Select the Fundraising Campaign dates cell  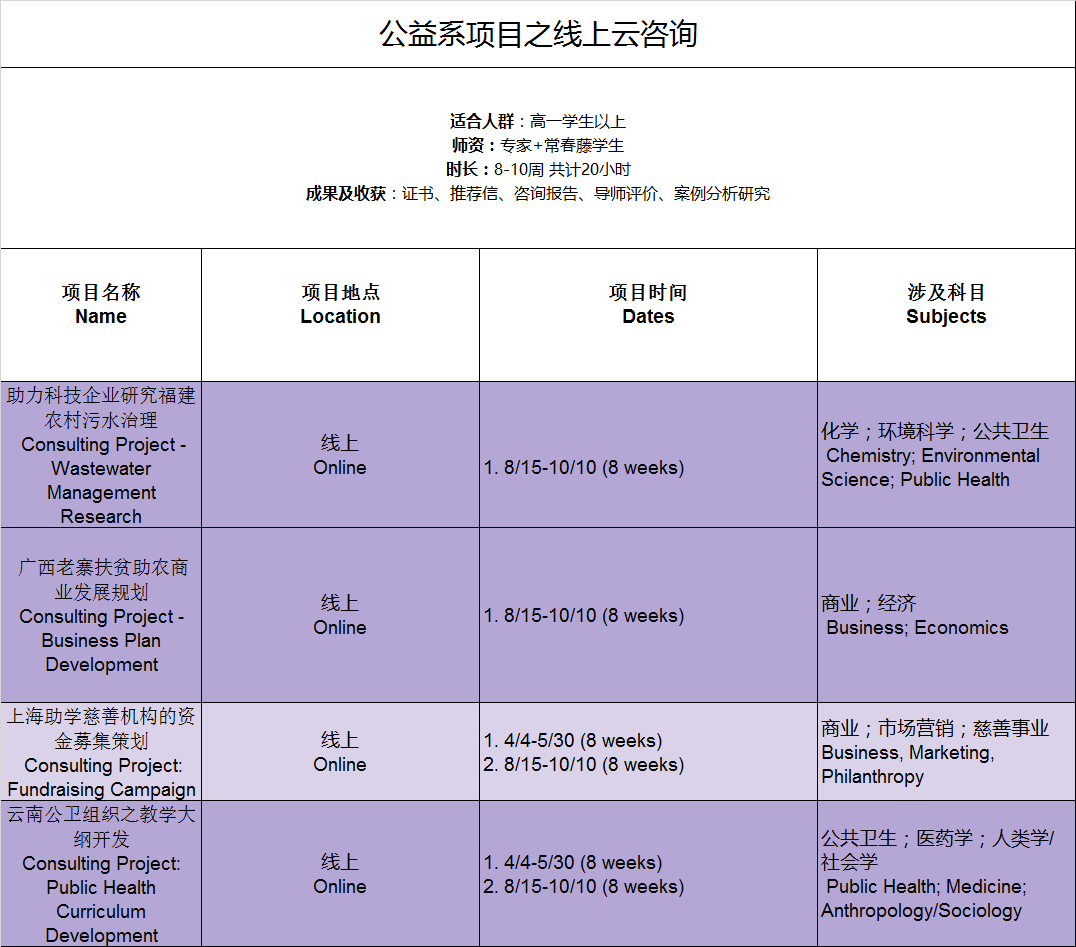click(x=648, y=753)
